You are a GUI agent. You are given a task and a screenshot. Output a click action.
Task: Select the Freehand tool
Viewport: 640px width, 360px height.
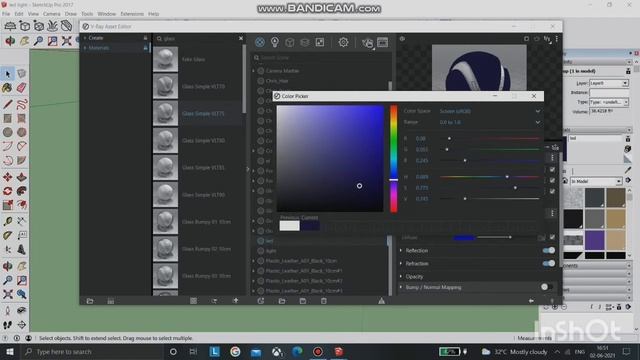22,104
